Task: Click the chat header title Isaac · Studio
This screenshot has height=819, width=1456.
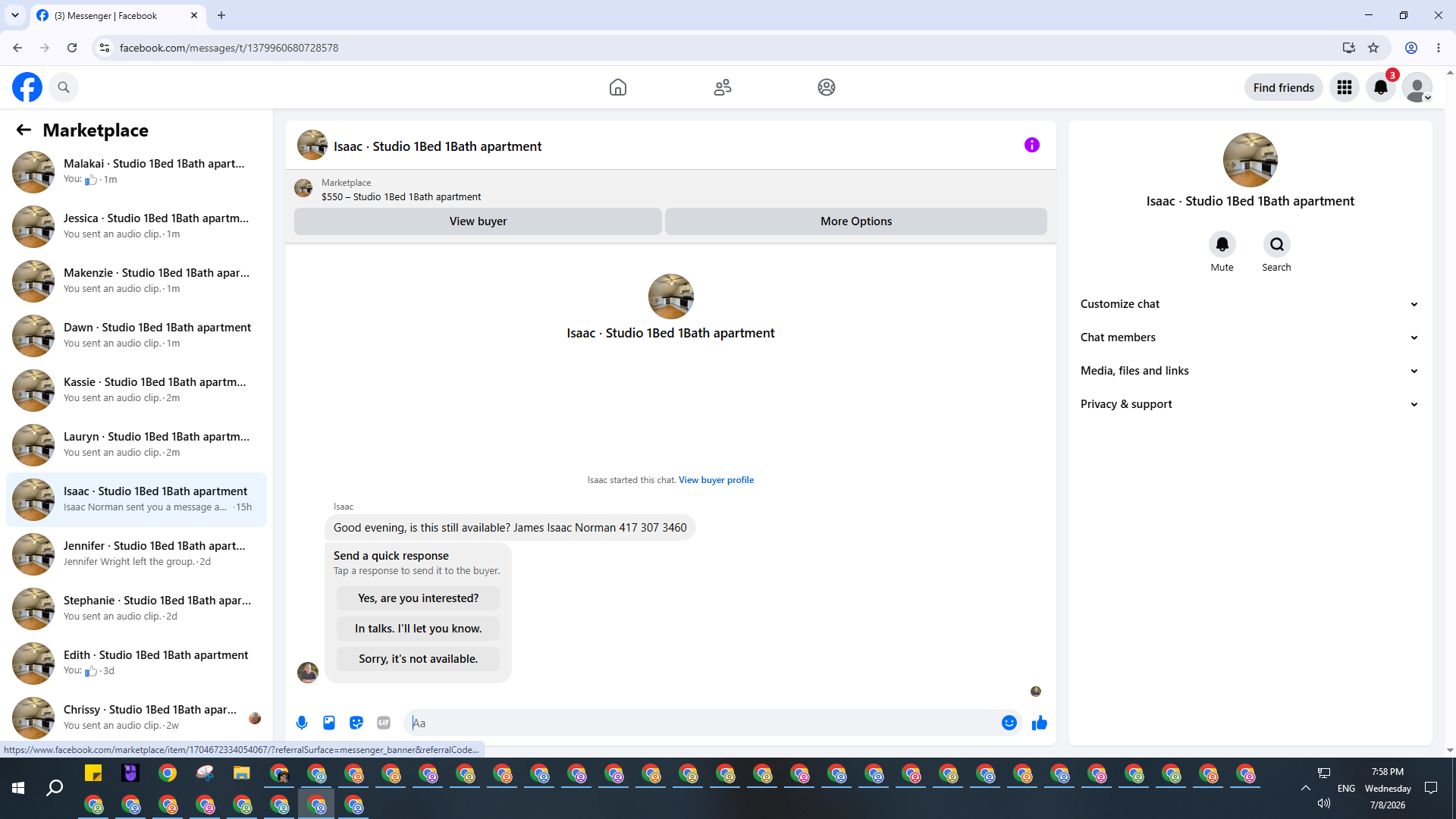Action: click(438, 146)
